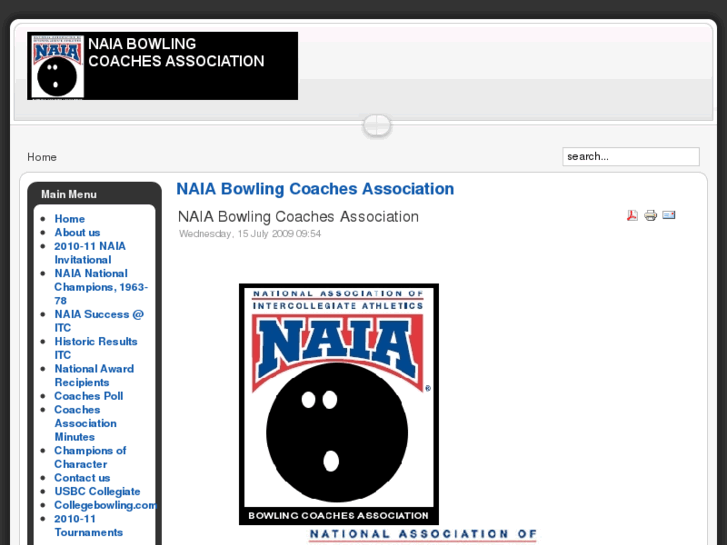Go to 2010-11 NAIA Invitational
The height and width of the screenshot is (545, 727).
[90, 253]
